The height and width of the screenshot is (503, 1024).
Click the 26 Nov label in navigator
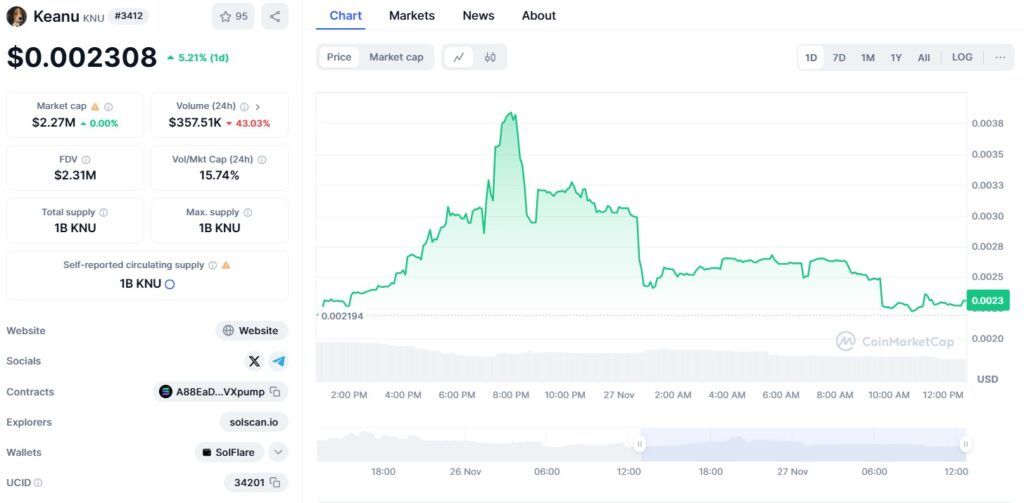click(465, 472)
